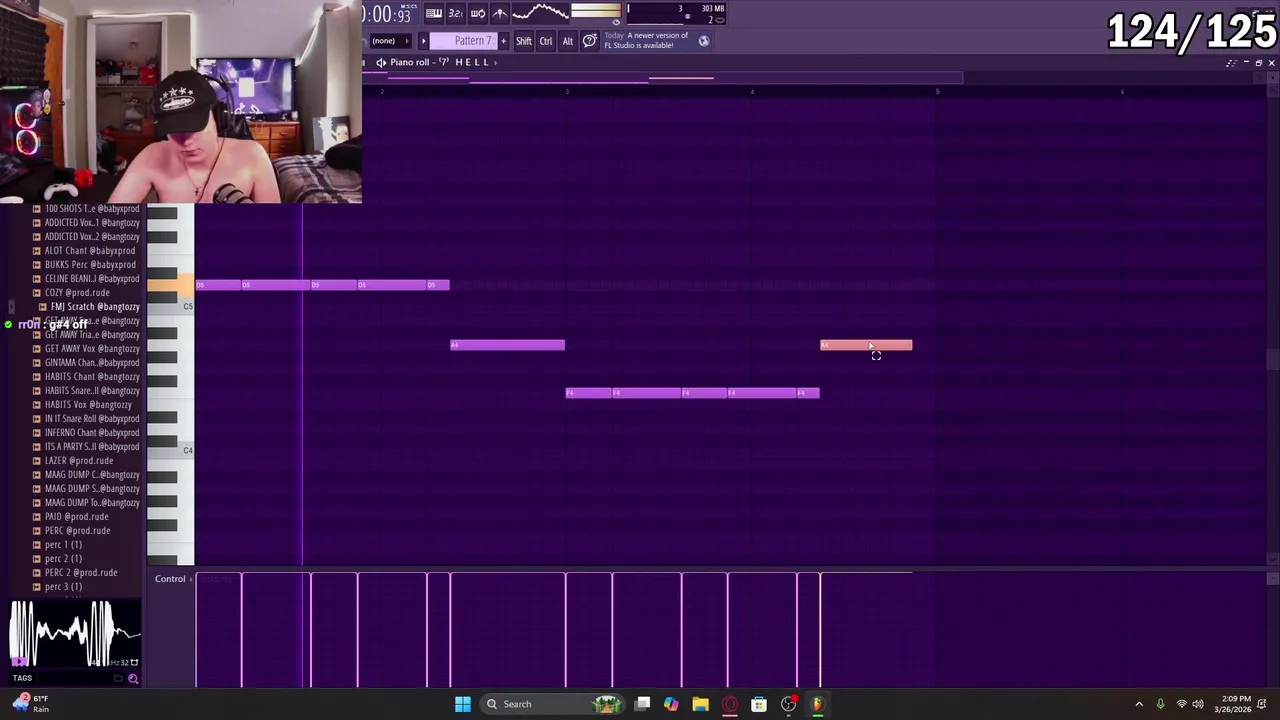The image size is (1280, 720).
Task: Open the (none) pattern selector dropdown
Action: point(390,41)
